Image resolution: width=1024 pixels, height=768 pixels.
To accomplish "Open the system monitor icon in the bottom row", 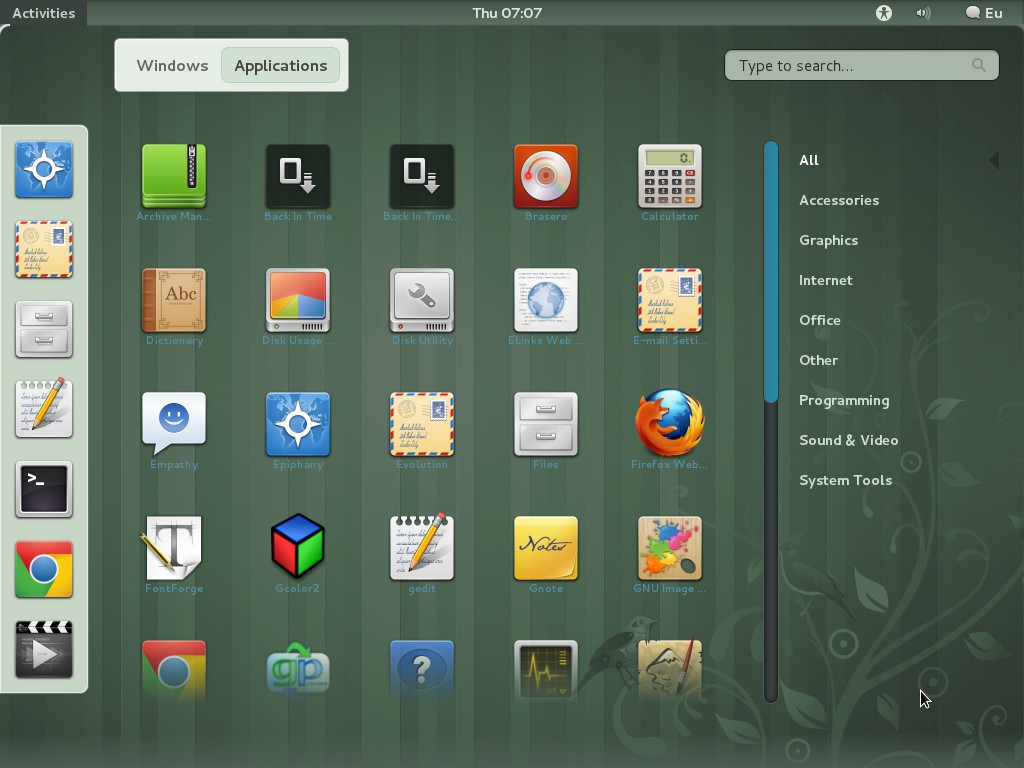I will 546,670.
